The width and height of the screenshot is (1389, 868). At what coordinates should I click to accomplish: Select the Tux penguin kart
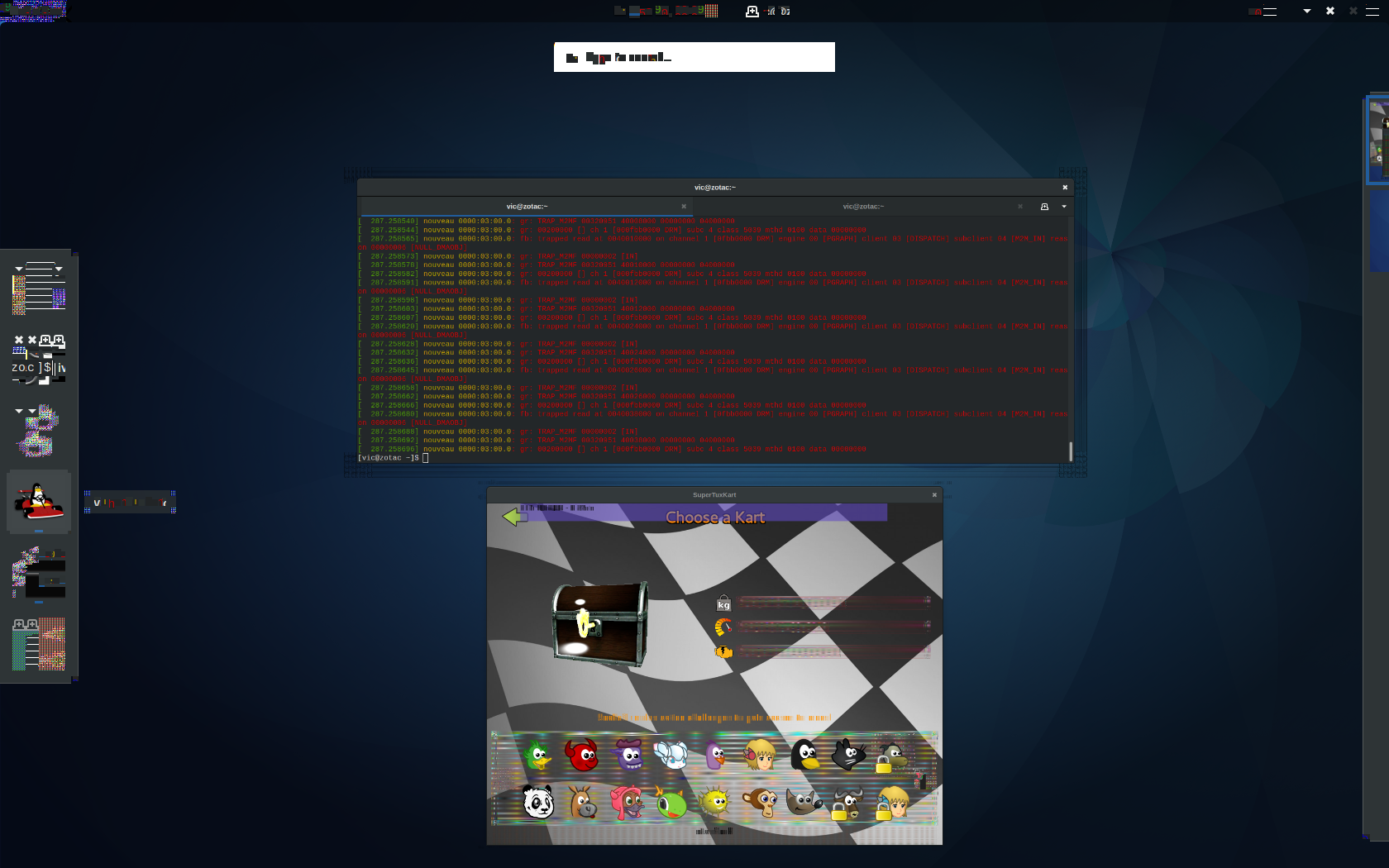[x=804, y=755]
